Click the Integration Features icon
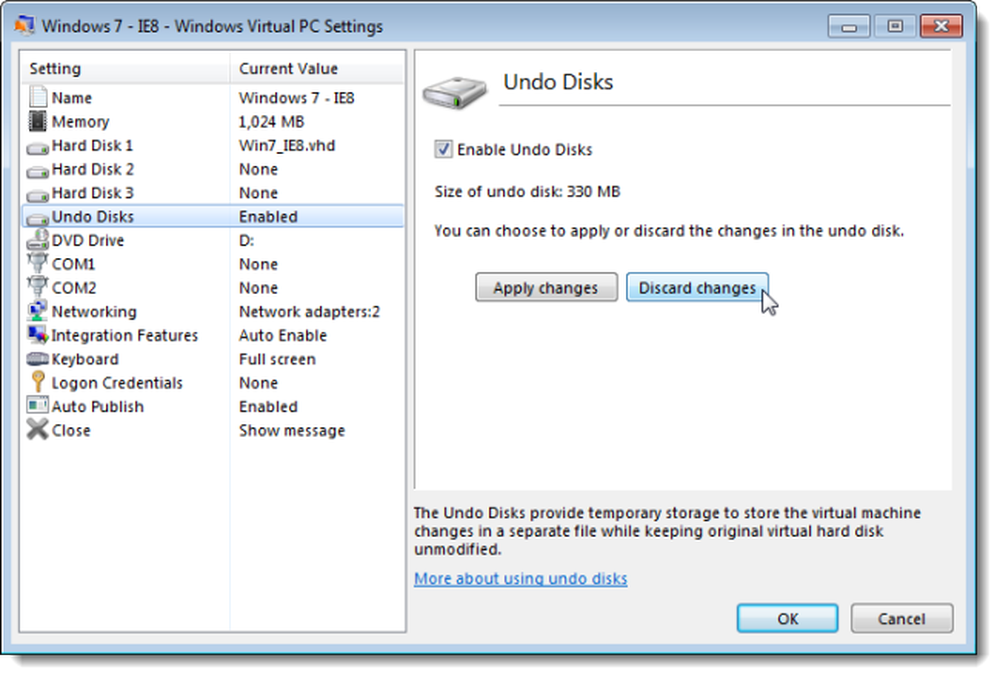Image resolution: width=1000 pixels, height=678 pixels. tap(38, 334)
